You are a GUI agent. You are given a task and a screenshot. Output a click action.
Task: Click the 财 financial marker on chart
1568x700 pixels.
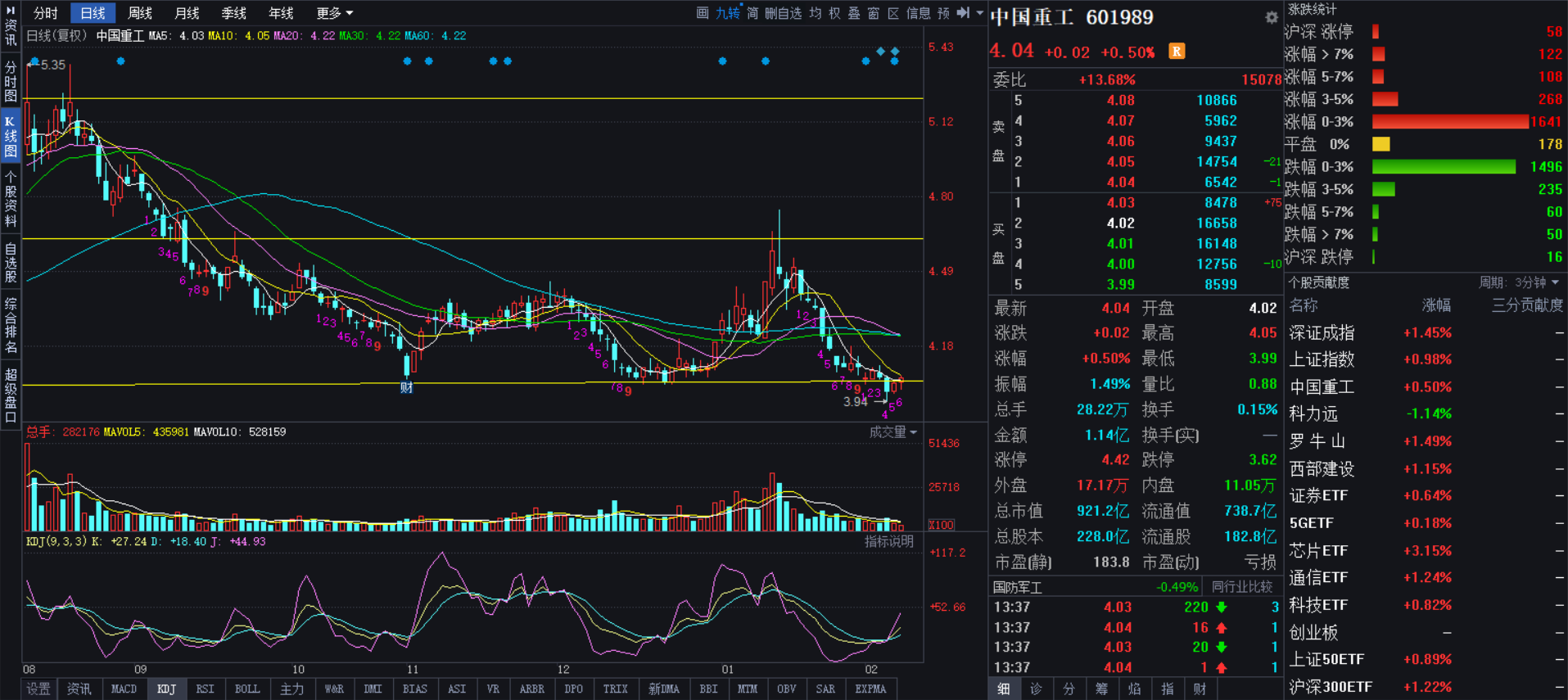pos(406,387)
